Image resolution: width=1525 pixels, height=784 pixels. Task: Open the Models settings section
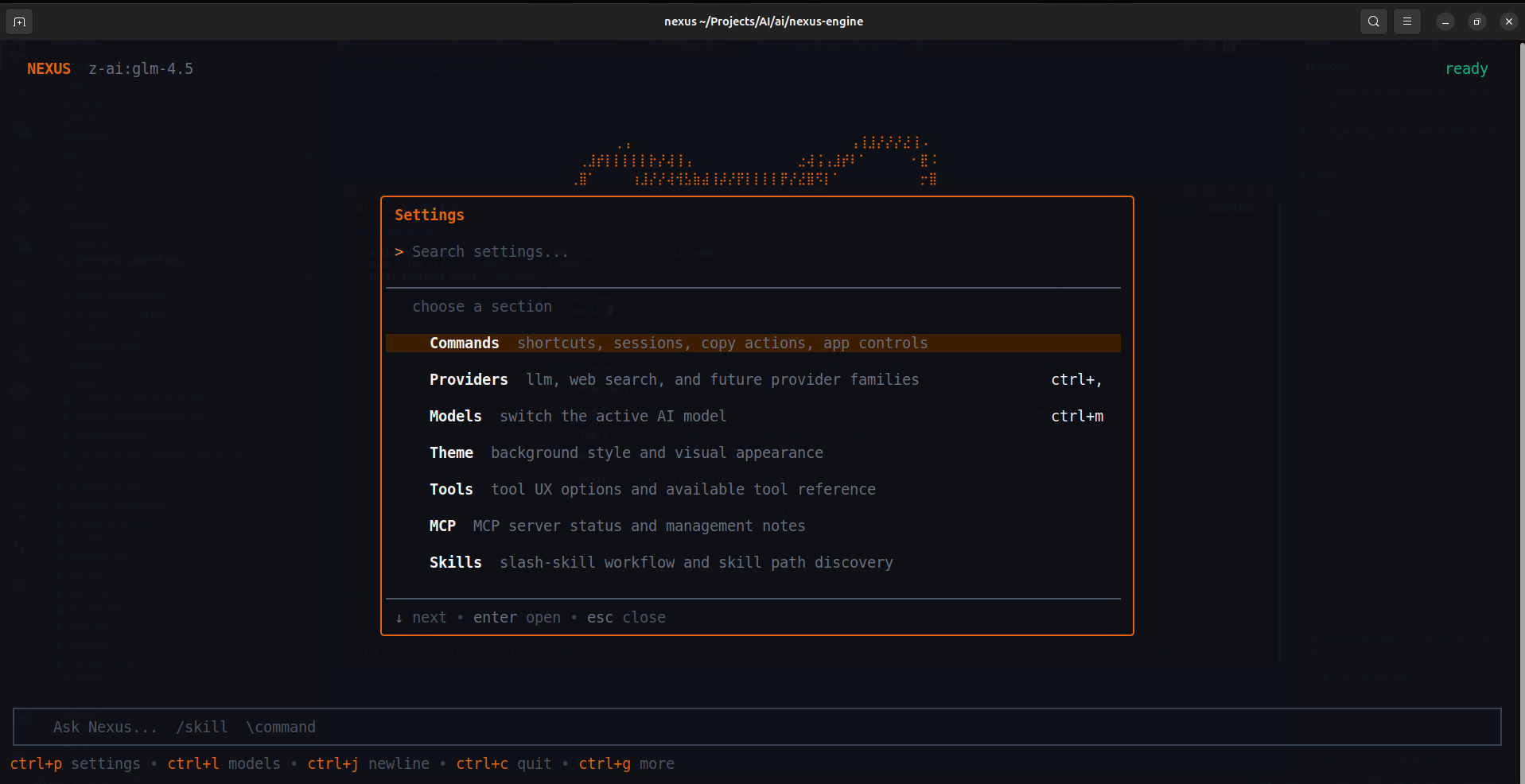[x=753, y=416]
